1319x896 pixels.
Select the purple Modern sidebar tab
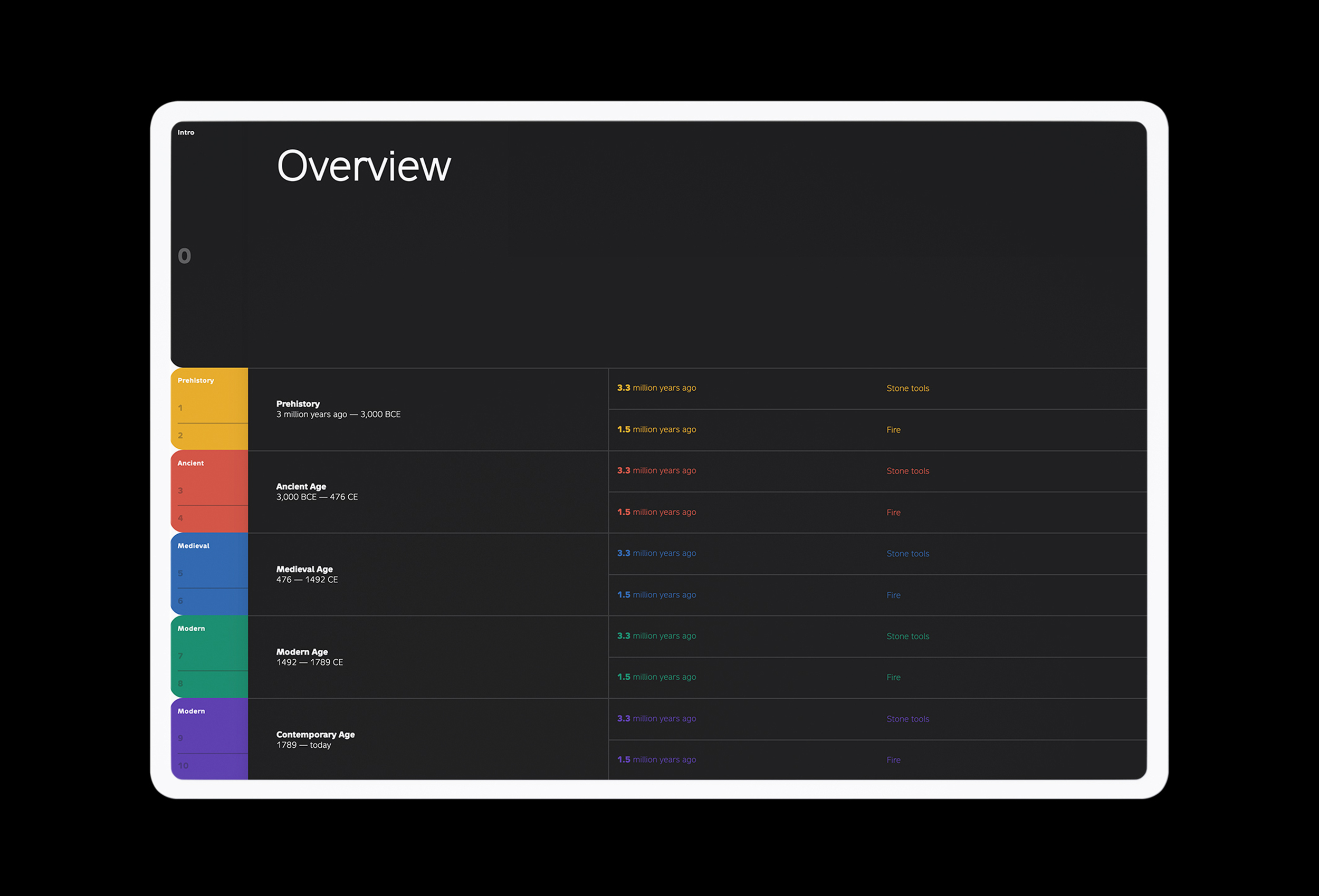pos(190,711)
